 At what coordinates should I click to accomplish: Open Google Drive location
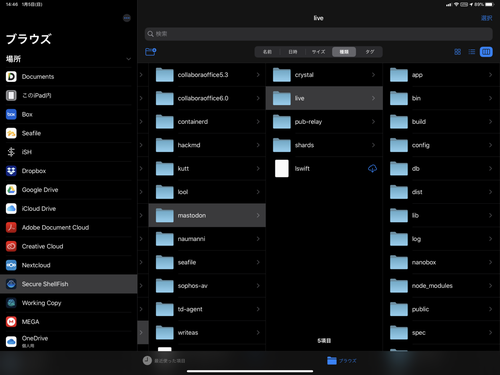(68, 190)
